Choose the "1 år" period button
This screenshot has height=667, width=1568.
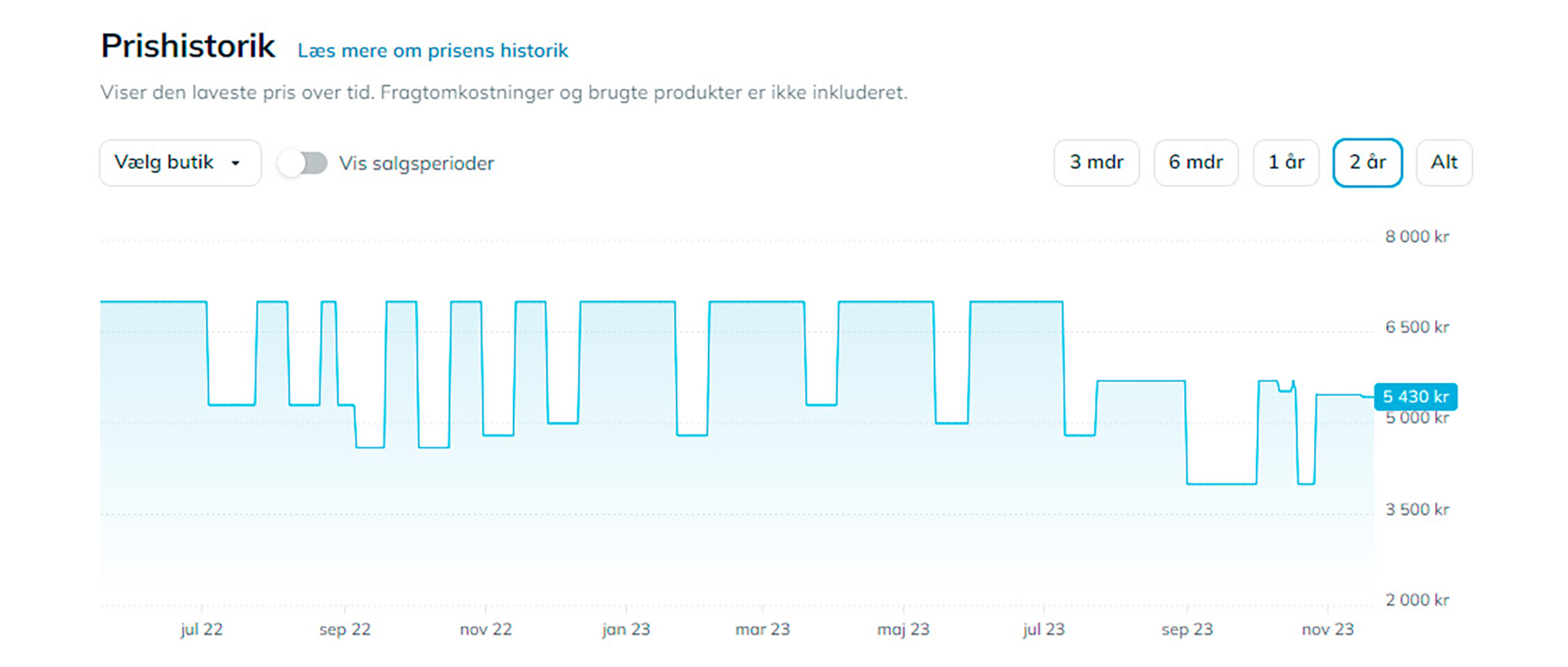click(1285, 162)
